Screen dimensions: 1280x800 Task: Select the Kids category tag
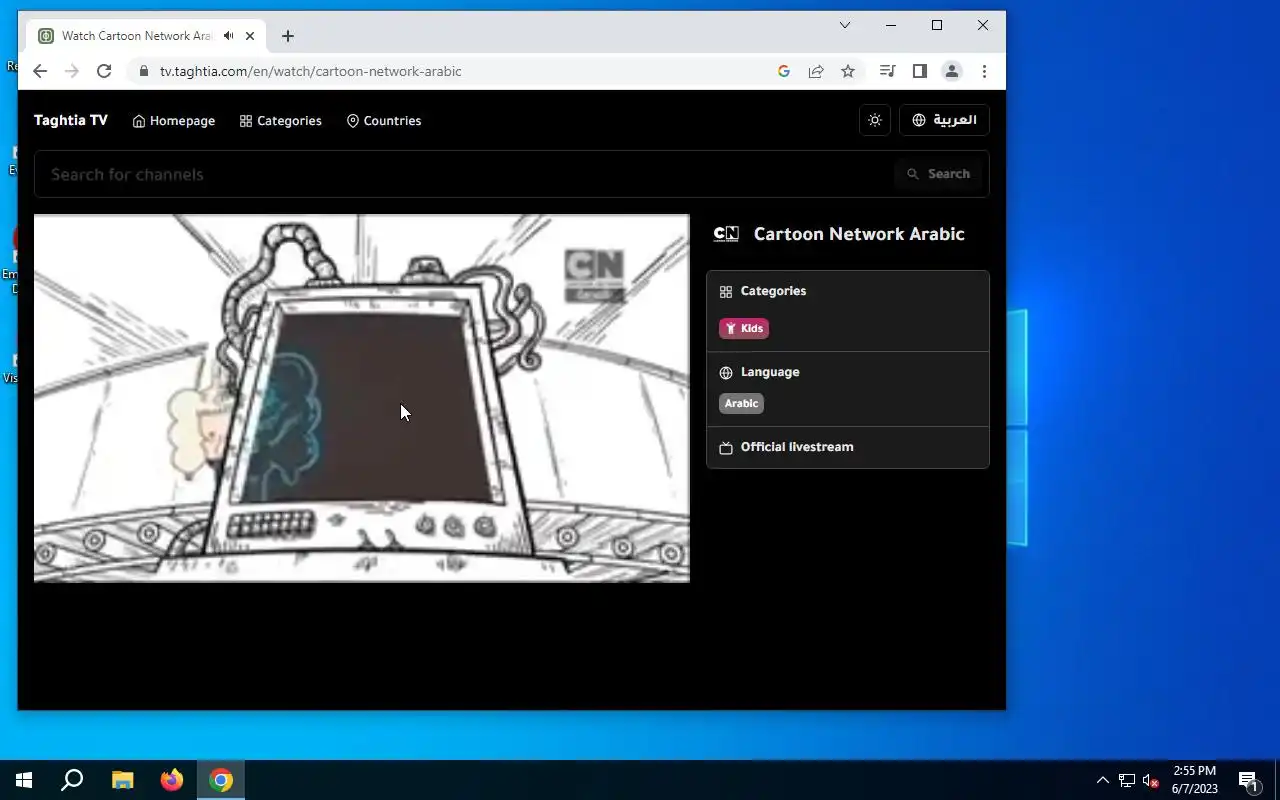tap(744, 328)
